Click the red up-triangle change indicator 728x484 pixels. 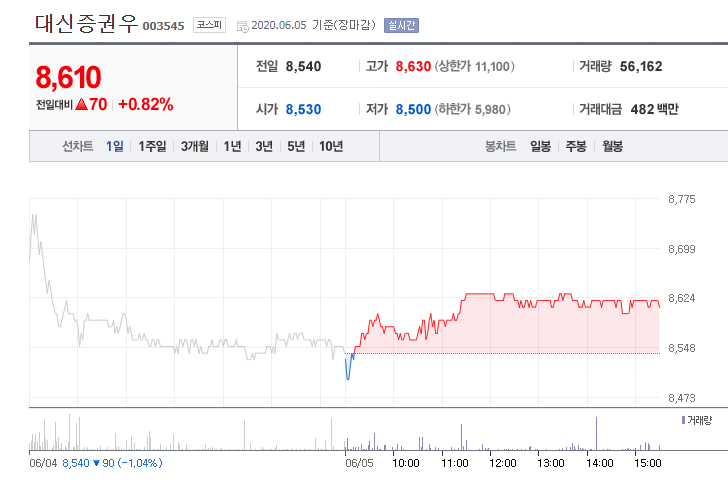click(81, 104)
